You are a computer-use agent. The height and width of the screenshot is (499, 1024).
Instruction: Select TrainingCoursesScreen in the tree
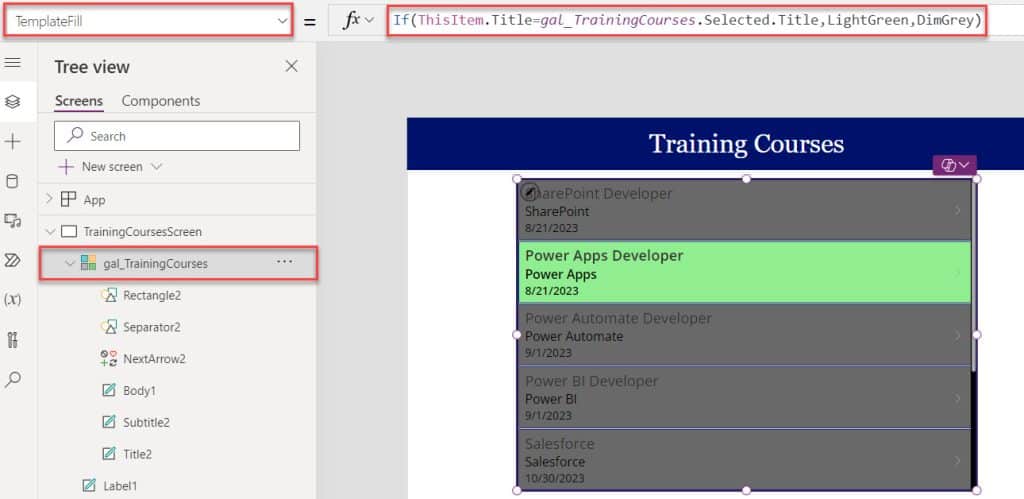[x=142, y=232]
